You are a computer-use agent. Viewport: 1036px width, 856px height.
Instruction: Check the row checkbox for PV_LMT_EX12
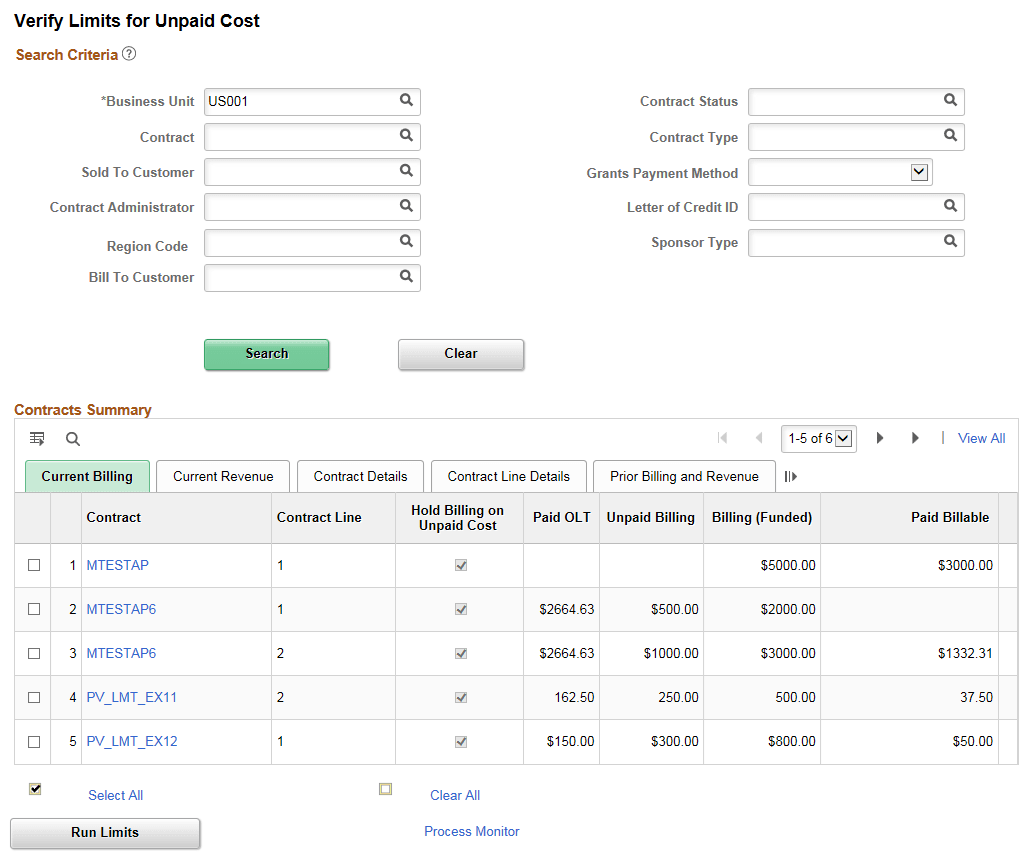(33, 741)
